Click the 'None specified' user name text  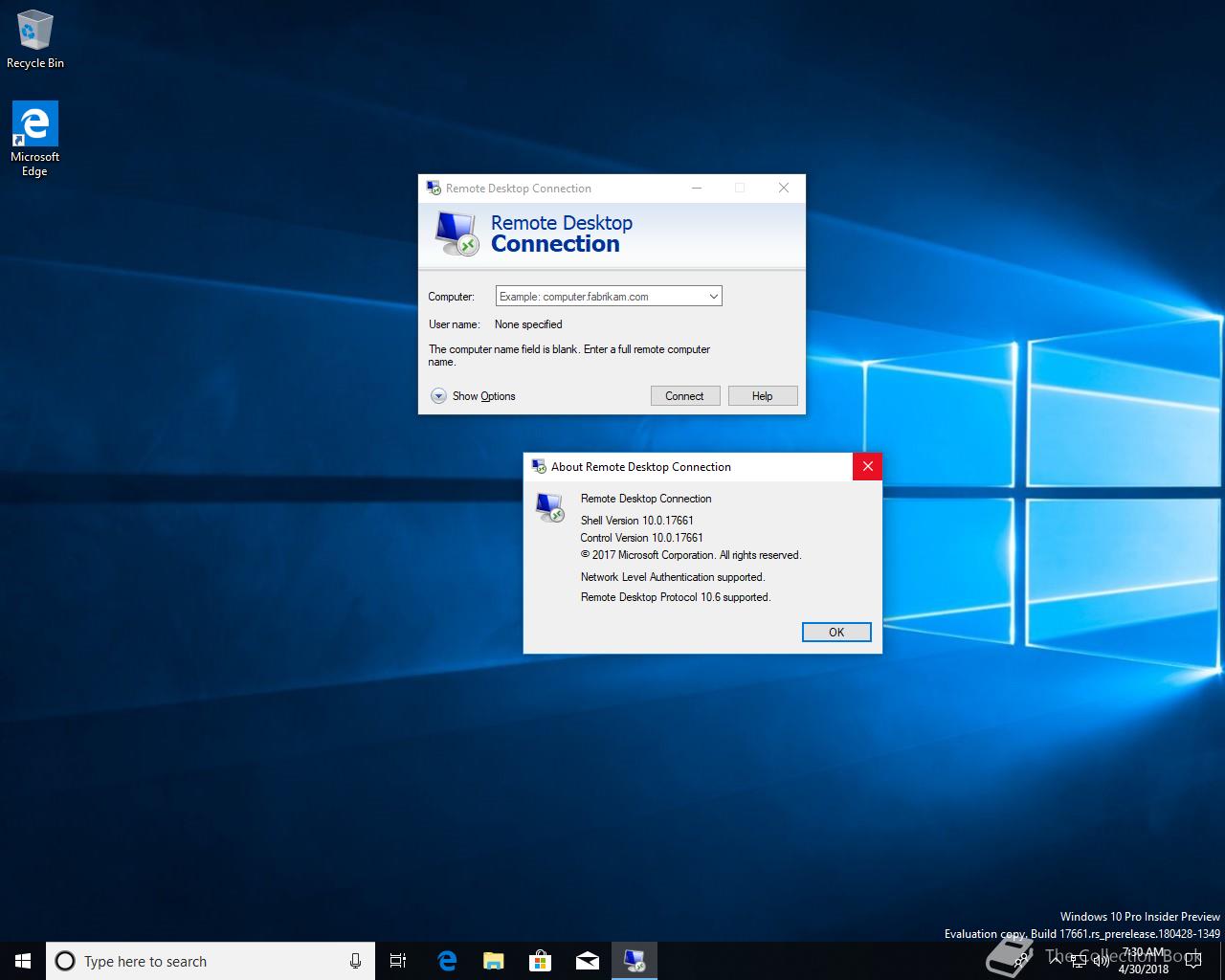coord(528,324)
